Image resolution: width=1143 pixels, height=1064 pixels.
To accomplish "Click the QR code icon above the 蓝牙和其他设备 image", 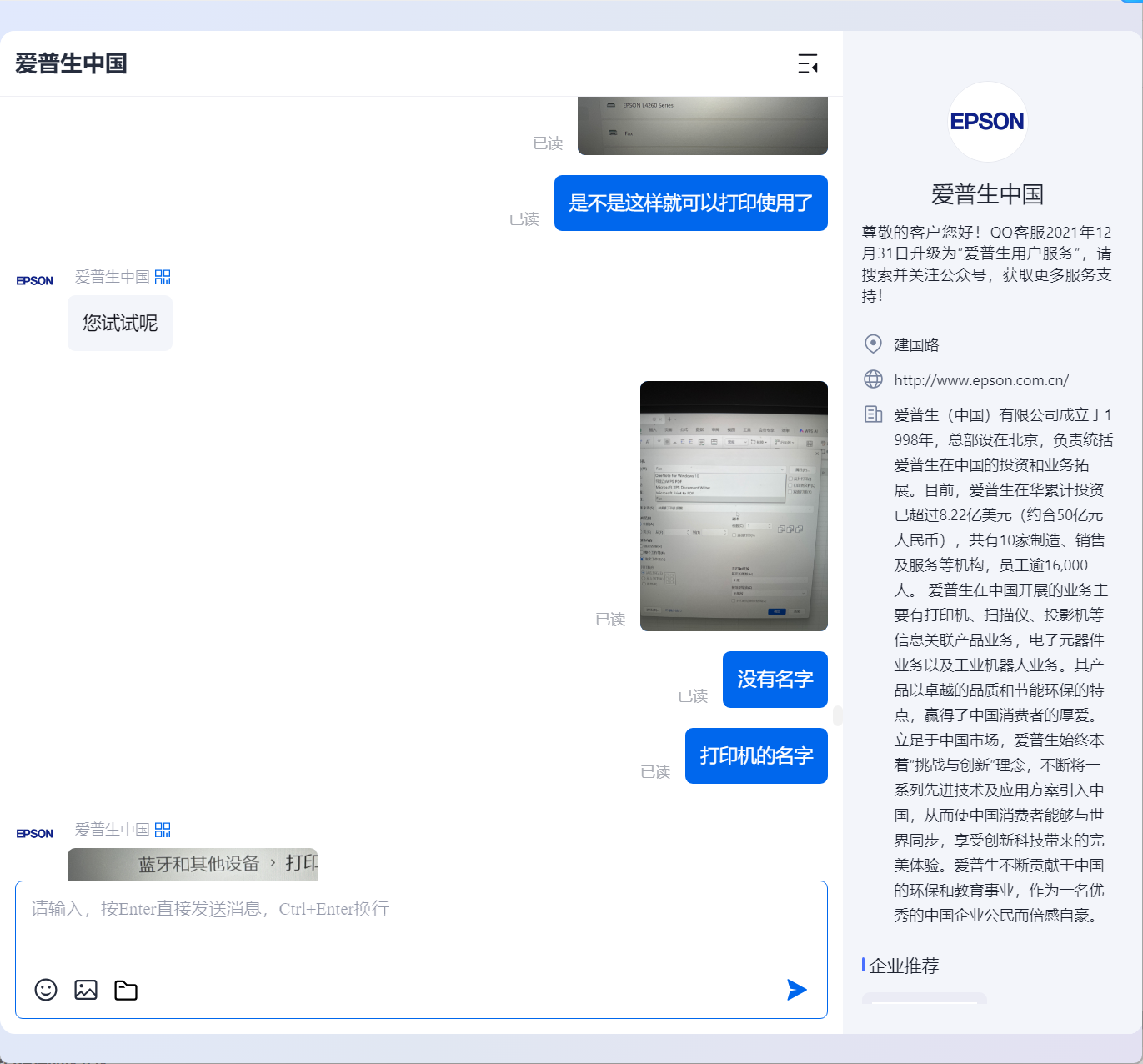I will pyautogui.click(x=163, y=830).
